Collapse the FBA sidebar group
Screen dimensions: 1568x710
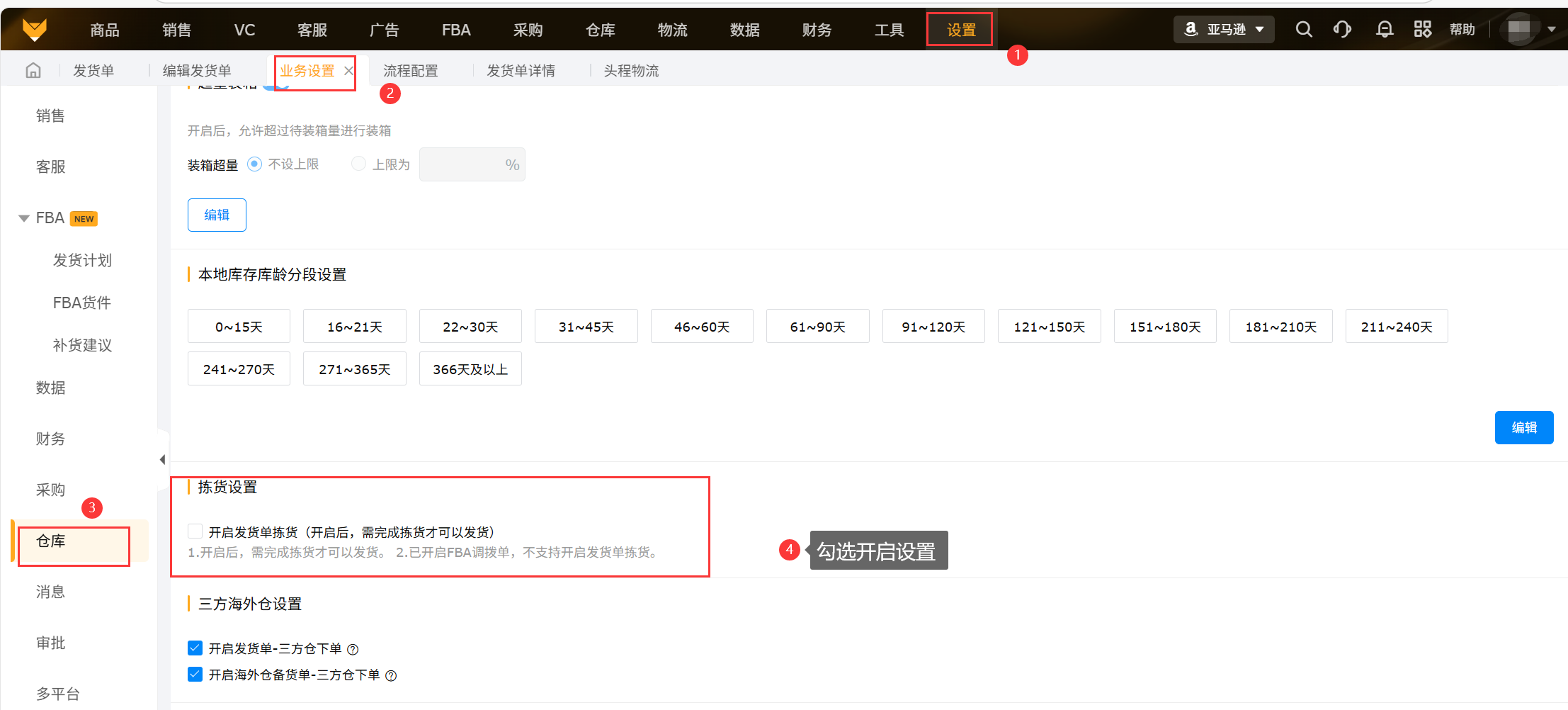23,218
